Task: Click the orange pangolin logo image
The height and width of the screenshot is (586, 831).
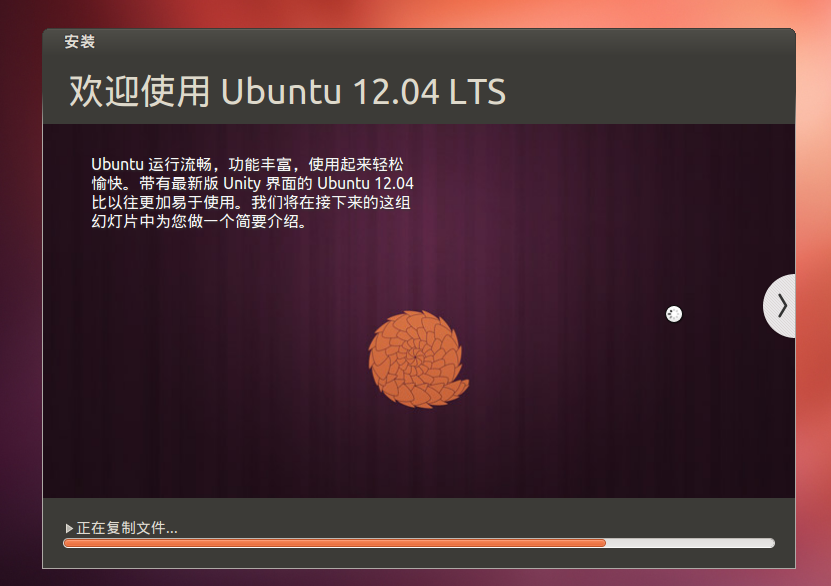Action: [418, 359]
